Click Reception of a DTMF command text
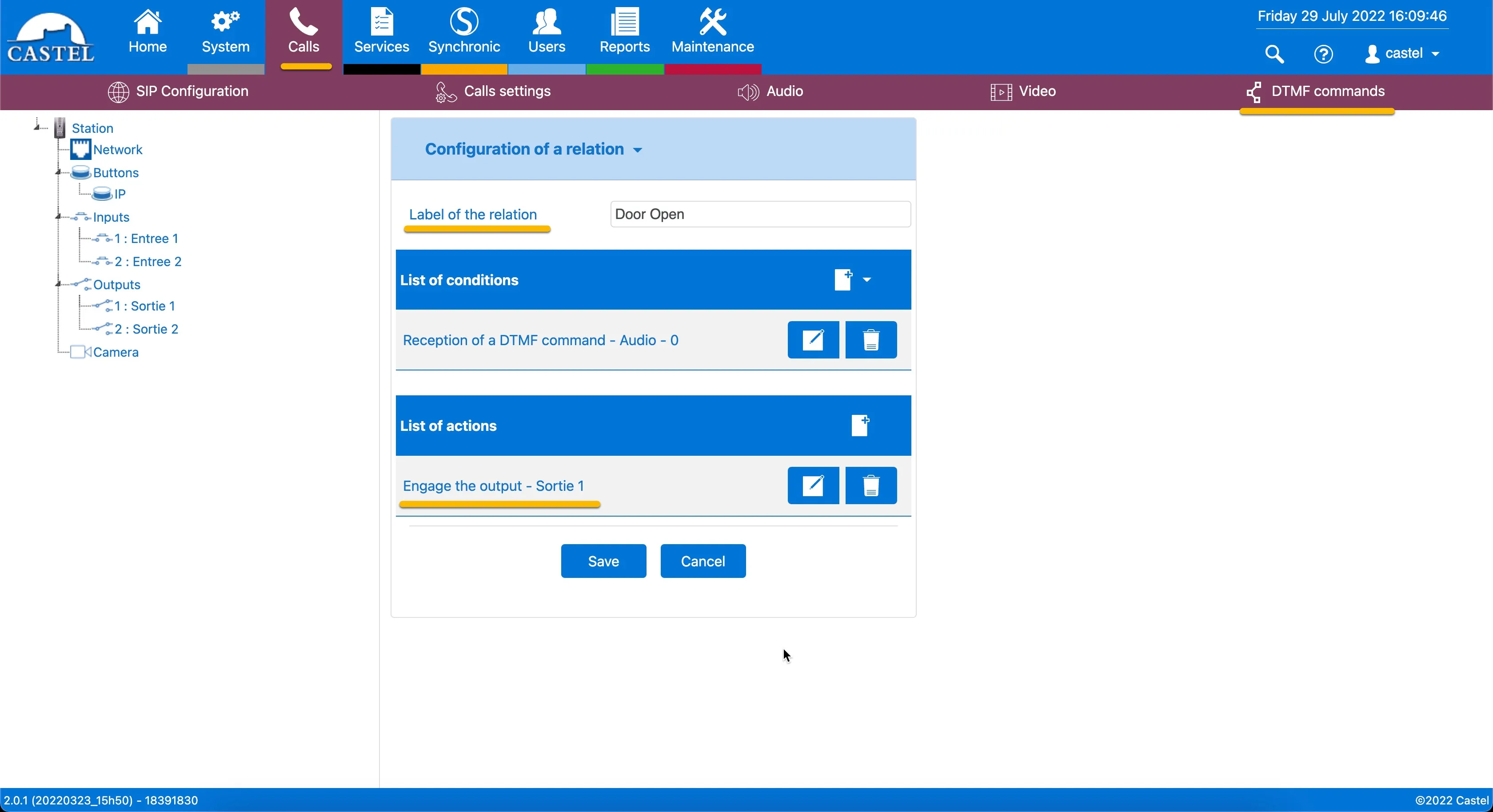 click(540, 340)
